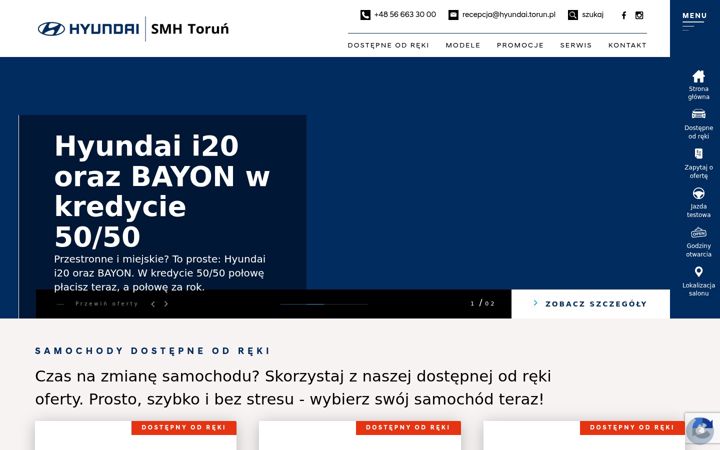The width and height of the screenshot is (720, 450).
Task: Click the szukaj search link
Action: [x=592, y=15]
